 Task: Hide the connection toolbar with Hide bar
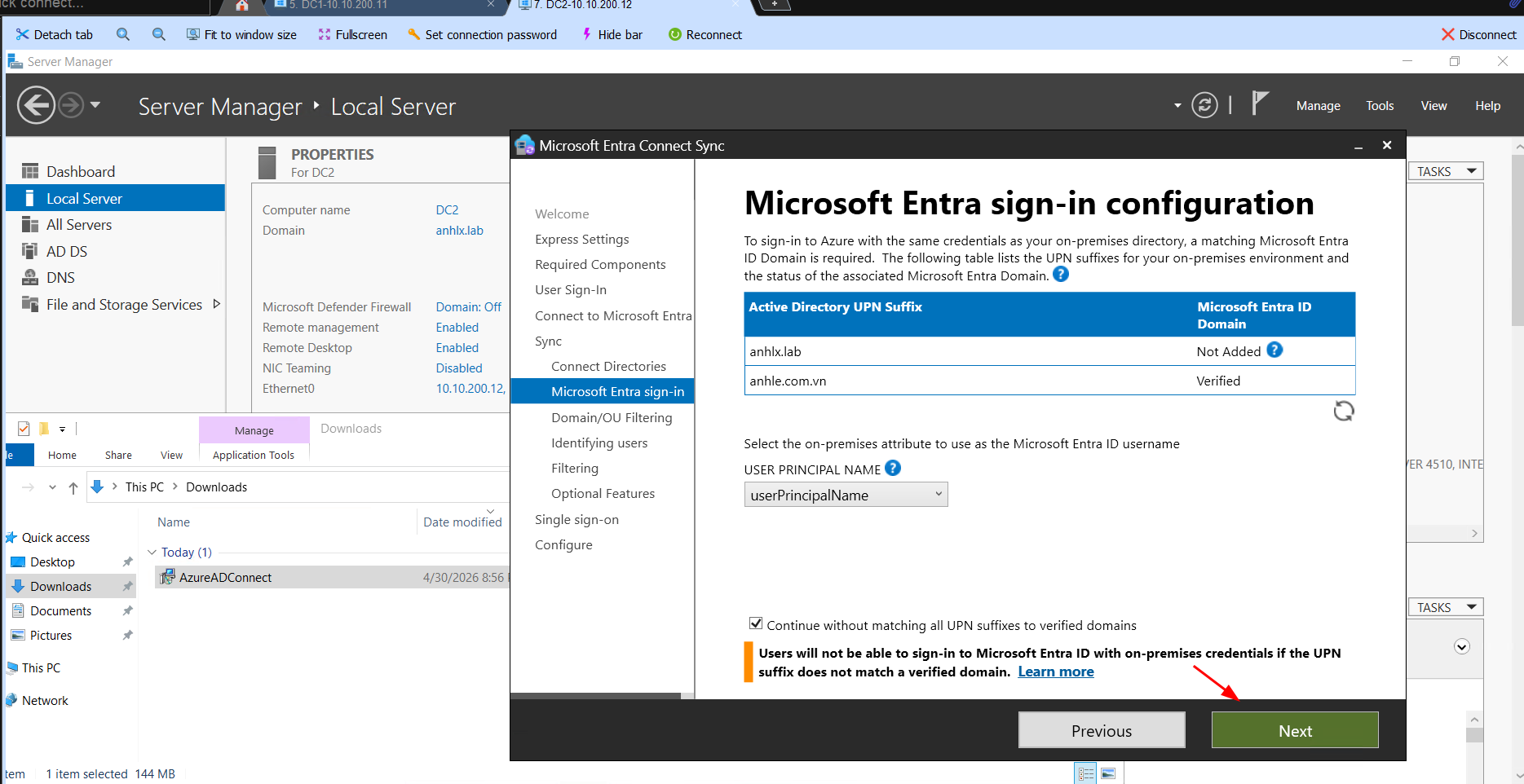[x=612, y=34]
